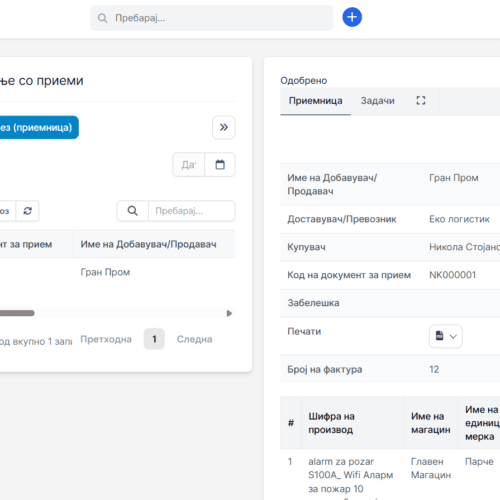Click the refresh table icon
The image size is (500, 500).
(x=28, y=211)
